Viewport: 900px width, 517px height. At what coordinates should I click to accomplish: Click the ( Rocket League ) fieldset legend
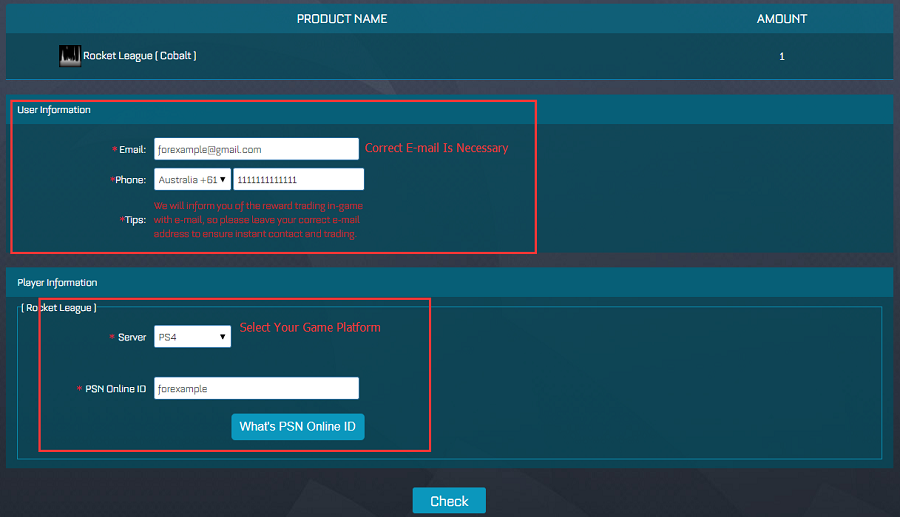click(x=59, y=308)
